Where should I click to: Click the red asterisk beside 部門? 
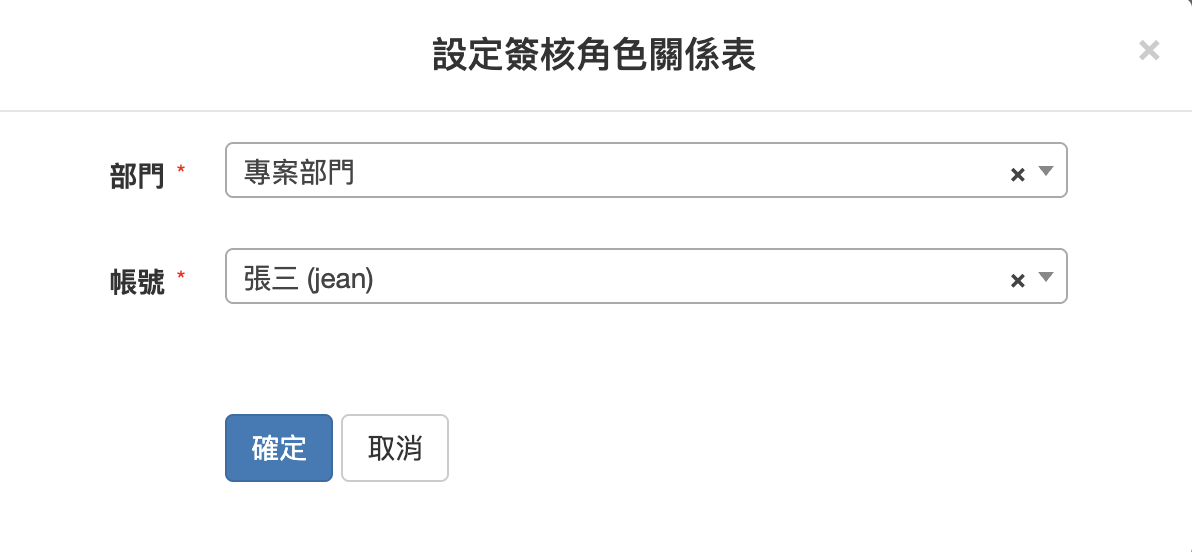click(x=180, y=169)
